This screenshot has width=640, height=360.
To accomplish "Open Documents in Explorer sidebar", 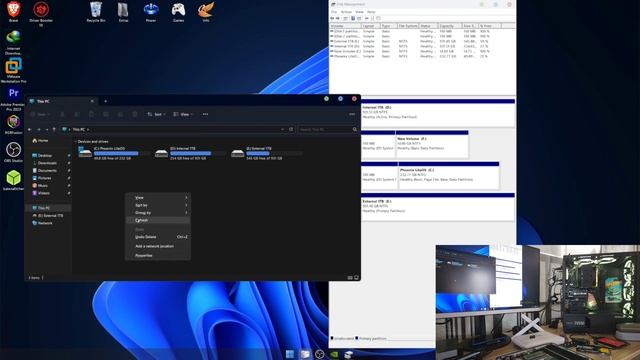I will 47,171.
